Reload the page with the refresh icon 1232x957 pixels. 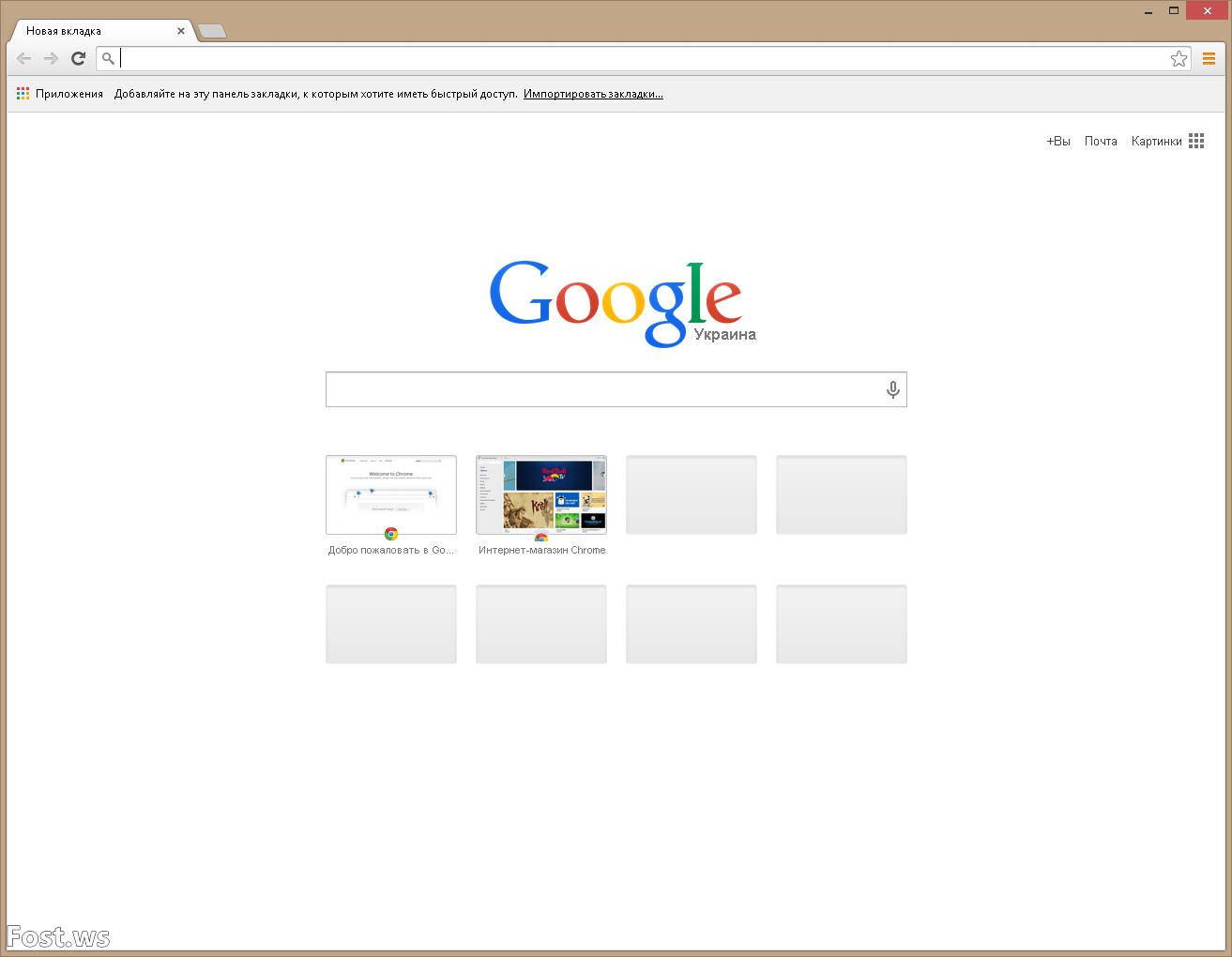coord(79,59)
